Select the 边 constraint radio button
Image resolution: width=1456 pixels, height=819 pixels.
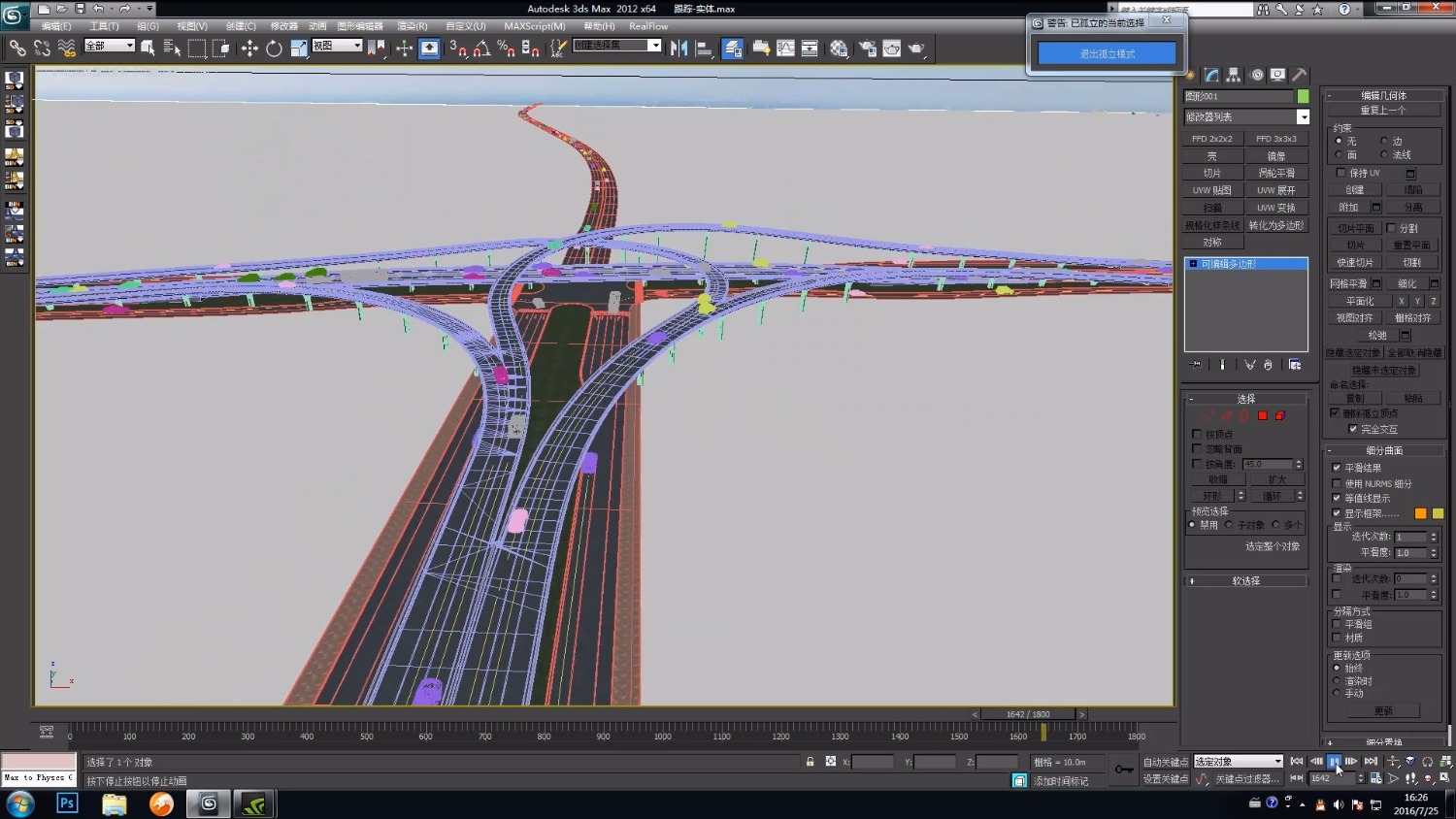point(1384,141)
